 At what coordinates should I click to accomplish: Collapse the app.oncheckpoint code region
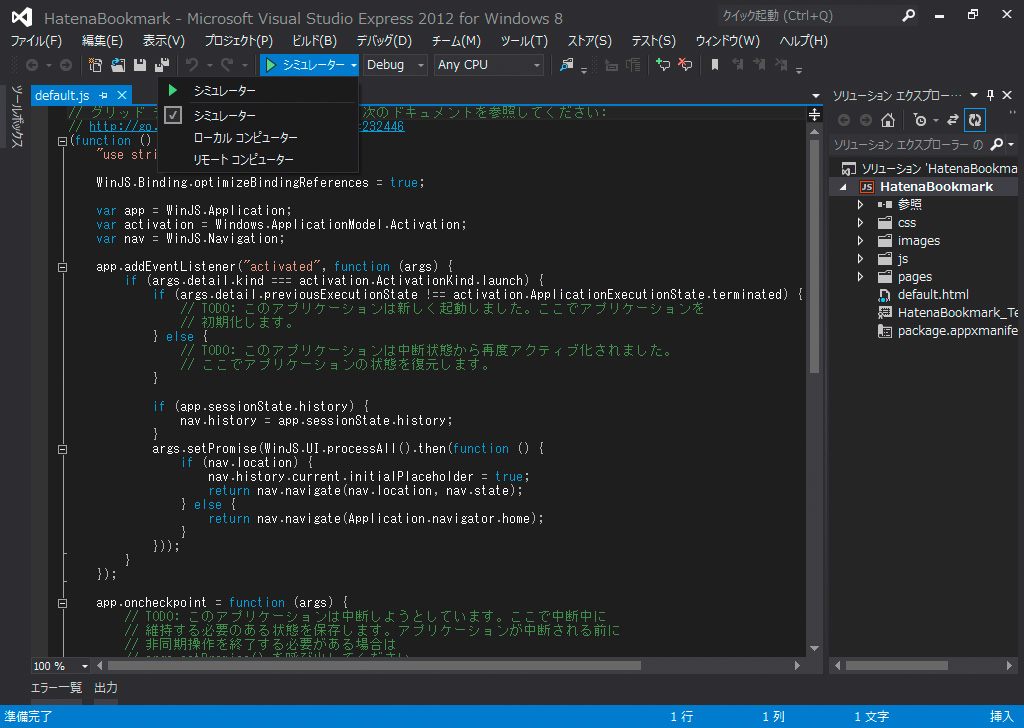click(62, 603)
